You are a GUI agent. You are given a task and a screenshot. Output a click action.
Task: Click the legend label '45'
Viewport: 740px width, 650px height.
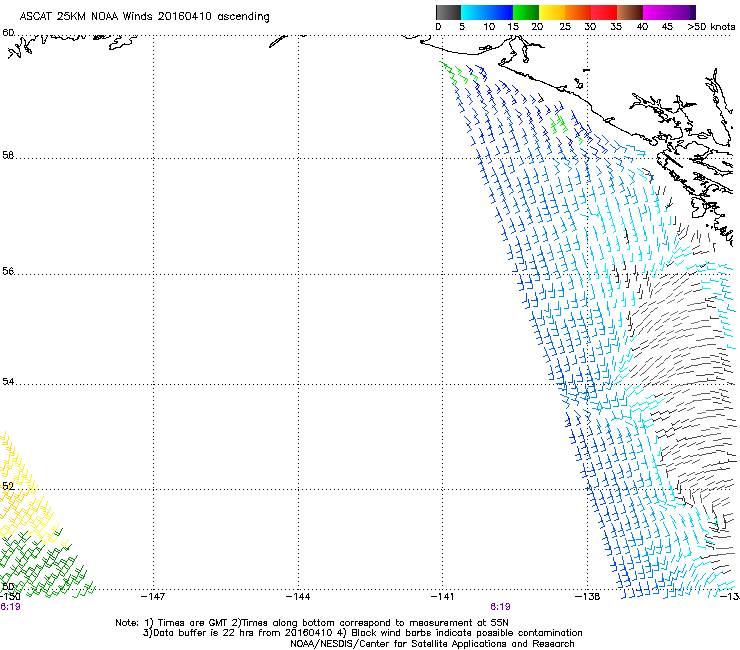tap(667, 27)
